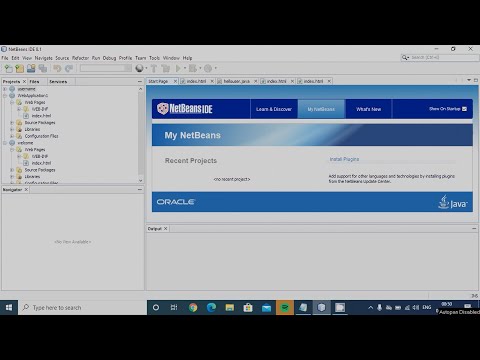The width and height of the screenshot is (480, 360).
Task: Click the Undo toolbar icon
Action: click(57, 69)
